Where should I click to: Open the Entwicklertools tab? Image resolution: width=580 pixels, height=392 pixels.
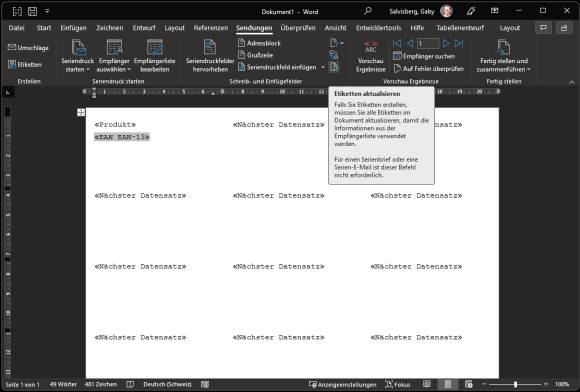[378, 28]
